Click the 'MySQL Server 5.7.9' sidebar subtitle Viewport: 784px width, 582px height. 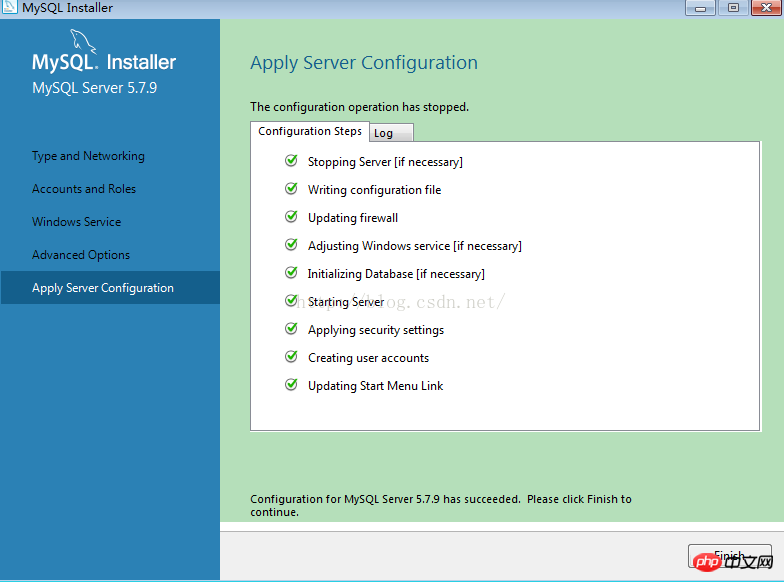point(94,88)
